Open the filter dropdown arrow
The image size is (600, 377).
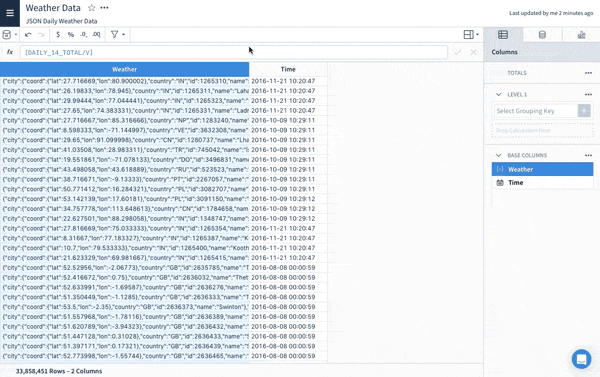point(123,34)
